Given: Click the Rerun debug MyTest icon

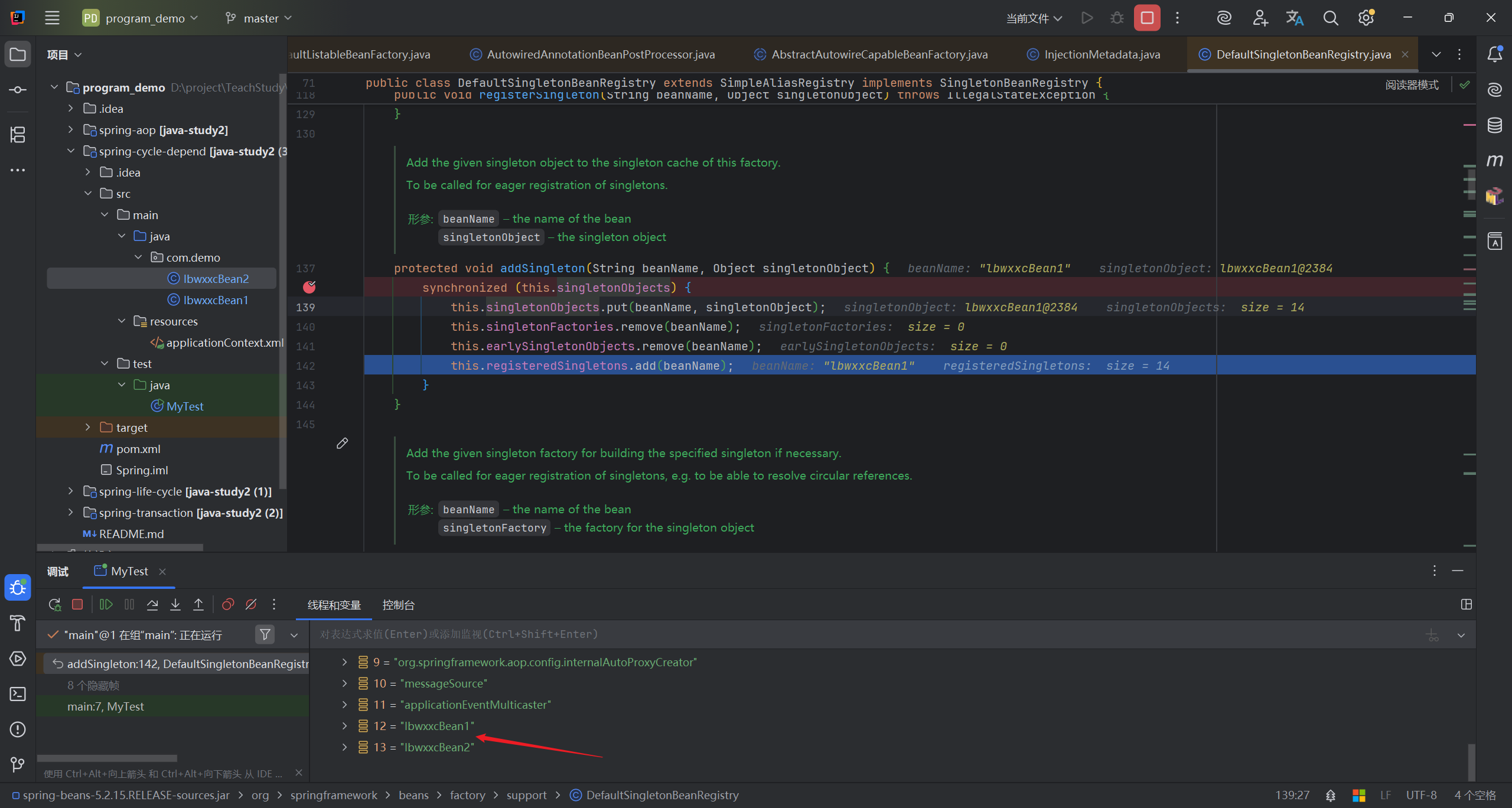Looking at the screenshot, I should [x=54, y=604].
